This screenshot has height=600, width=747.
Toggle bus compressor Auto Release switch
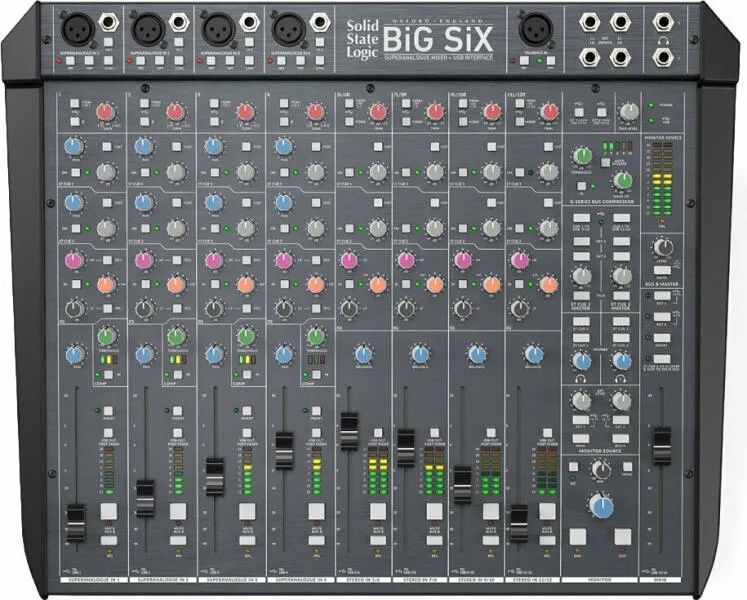pyautogui.click(x=605, y=162)
